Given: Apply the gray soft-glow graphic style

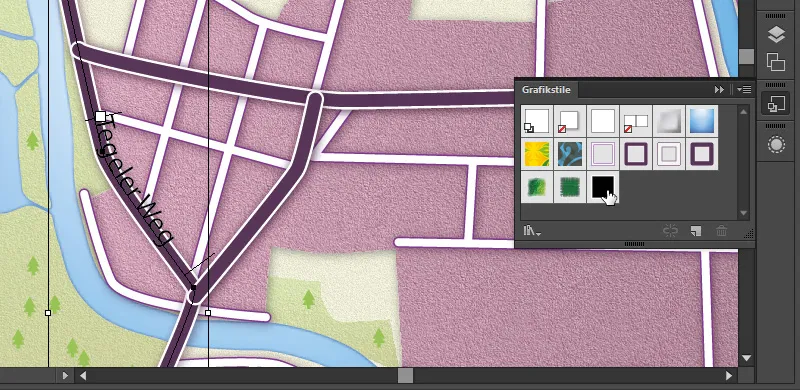Looking at the screenshot, I should pyautogui.click(x=669, y=121).
